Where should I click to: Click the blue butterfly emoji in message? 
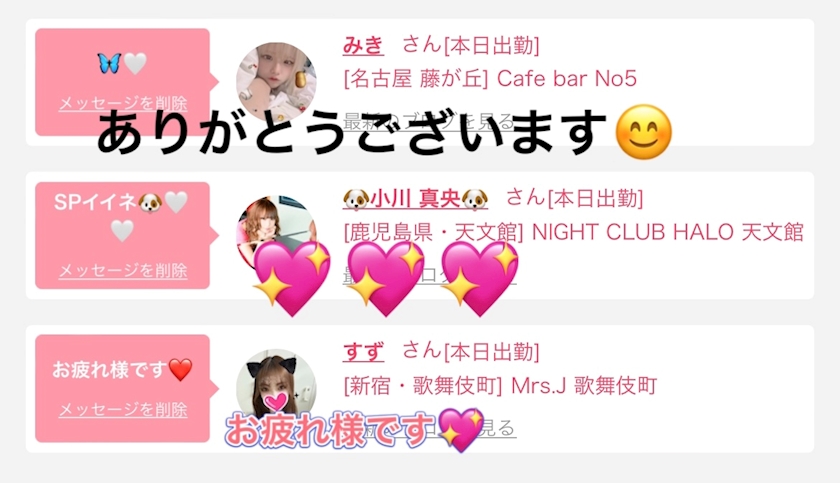click(x=109, y=63)
